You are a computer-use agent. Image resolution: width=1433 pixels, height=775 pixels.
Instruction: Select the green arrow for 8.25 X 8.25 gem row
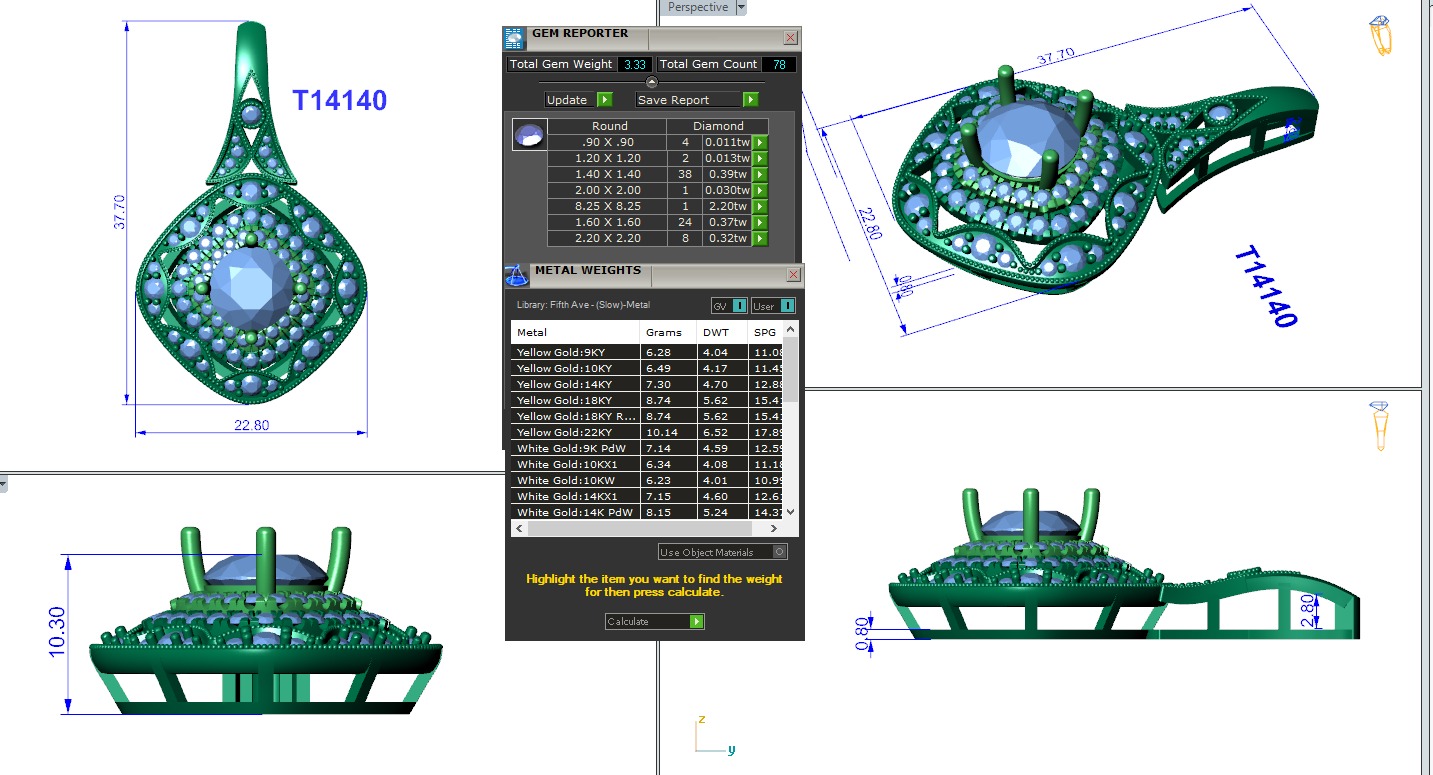760,206
